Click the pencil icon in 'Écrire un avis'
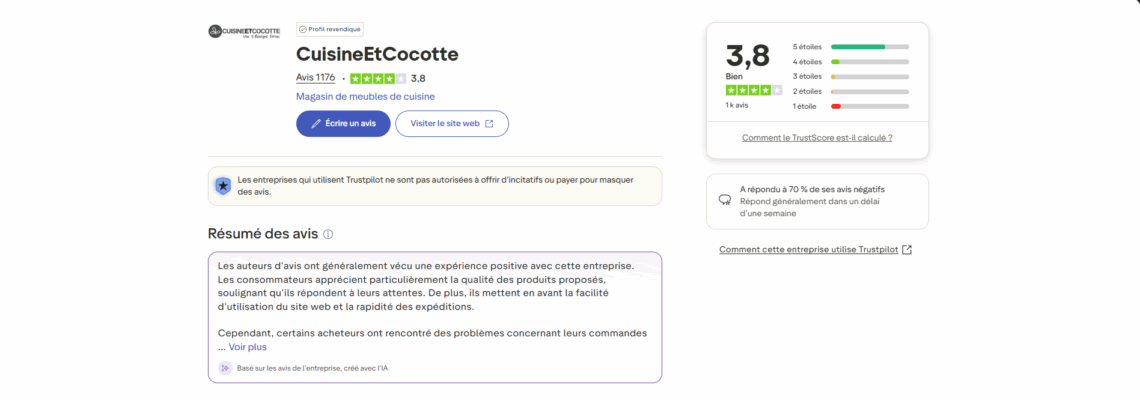Viewport: 1140px width, 400px height. tap(316, 124)
